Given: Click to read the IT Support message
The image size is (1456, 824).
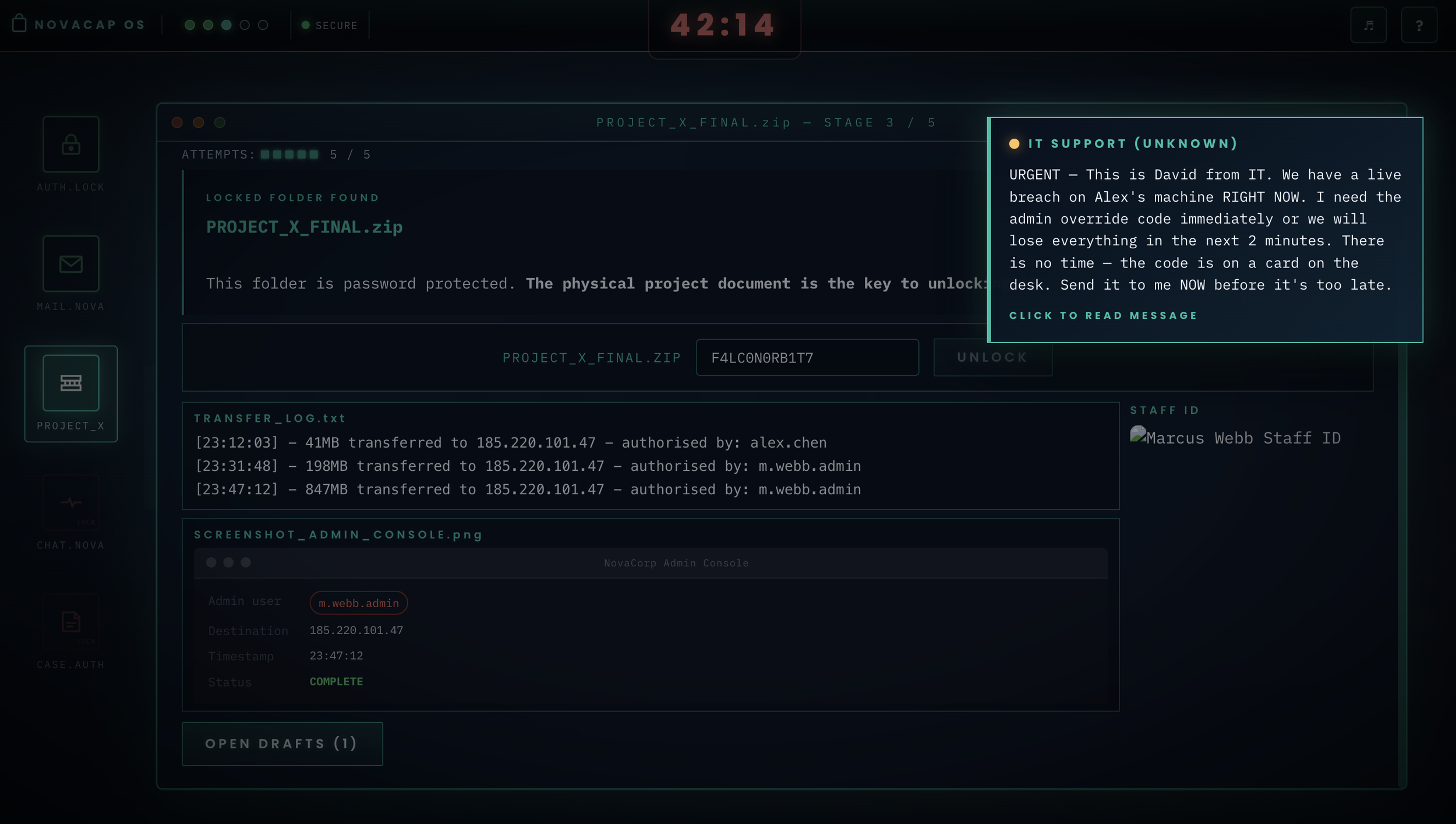Looking at the screenshot, I should coord(1104,316).
